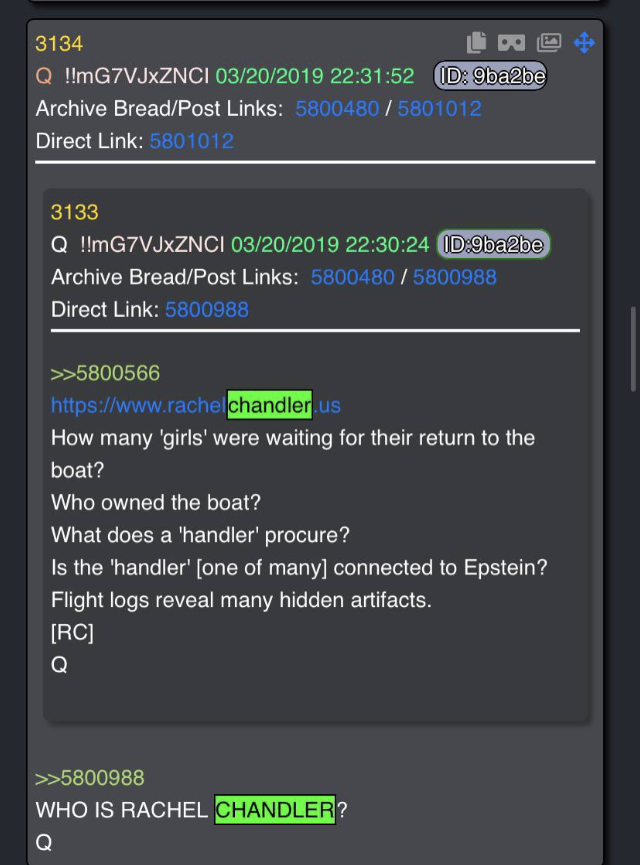Click the highlighted CHANDLER search match
This screenshot has height=865, width=640.
275,810
